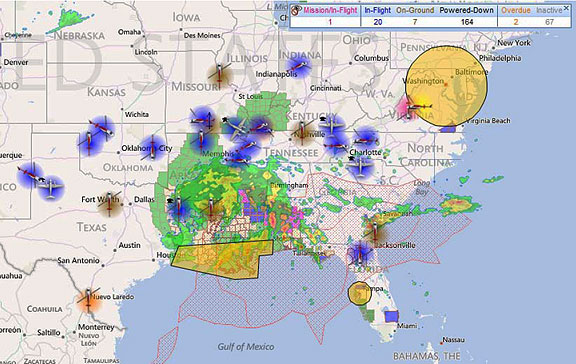Click the fixed-wing airplane south of Charlotte
This screenshot has width=576, height=364.
[360, 166]
